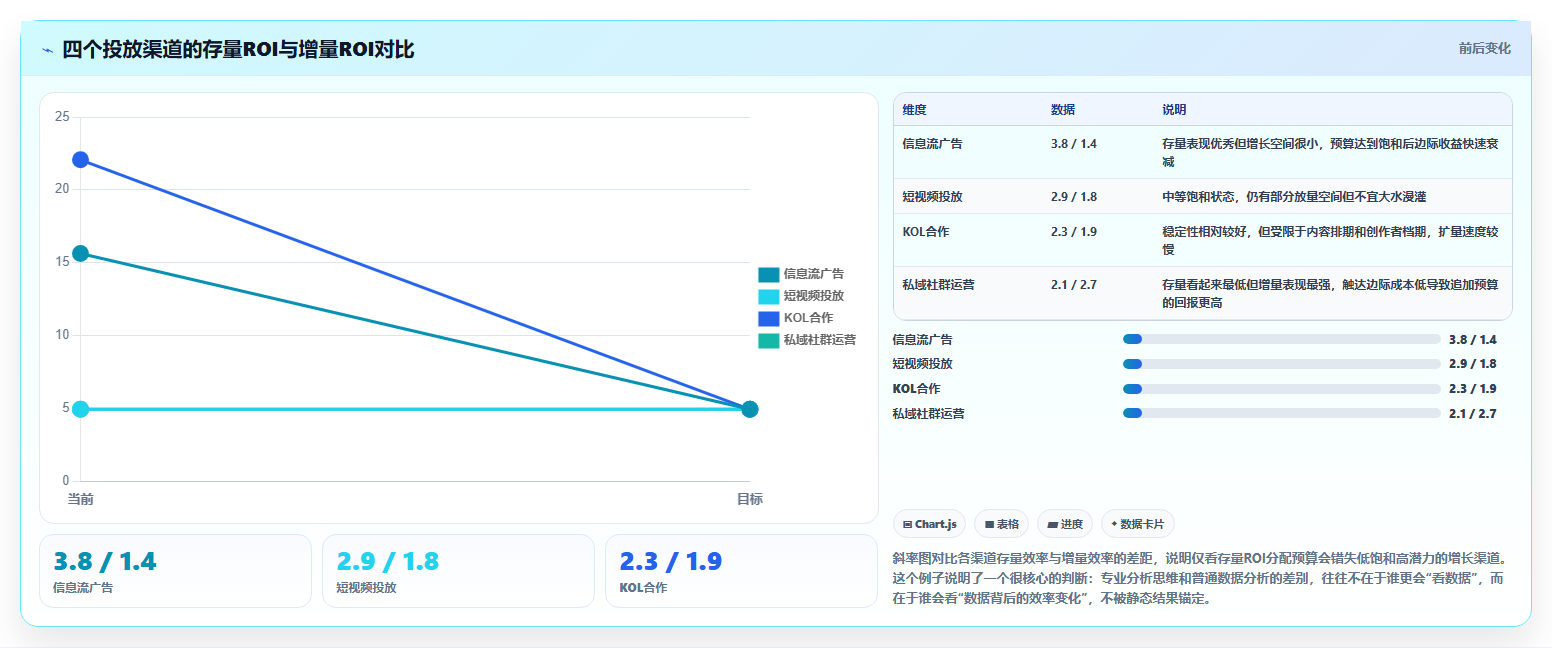Click the description starting 存量表现优秀但增长空间很小

[x=1330, y=152]
